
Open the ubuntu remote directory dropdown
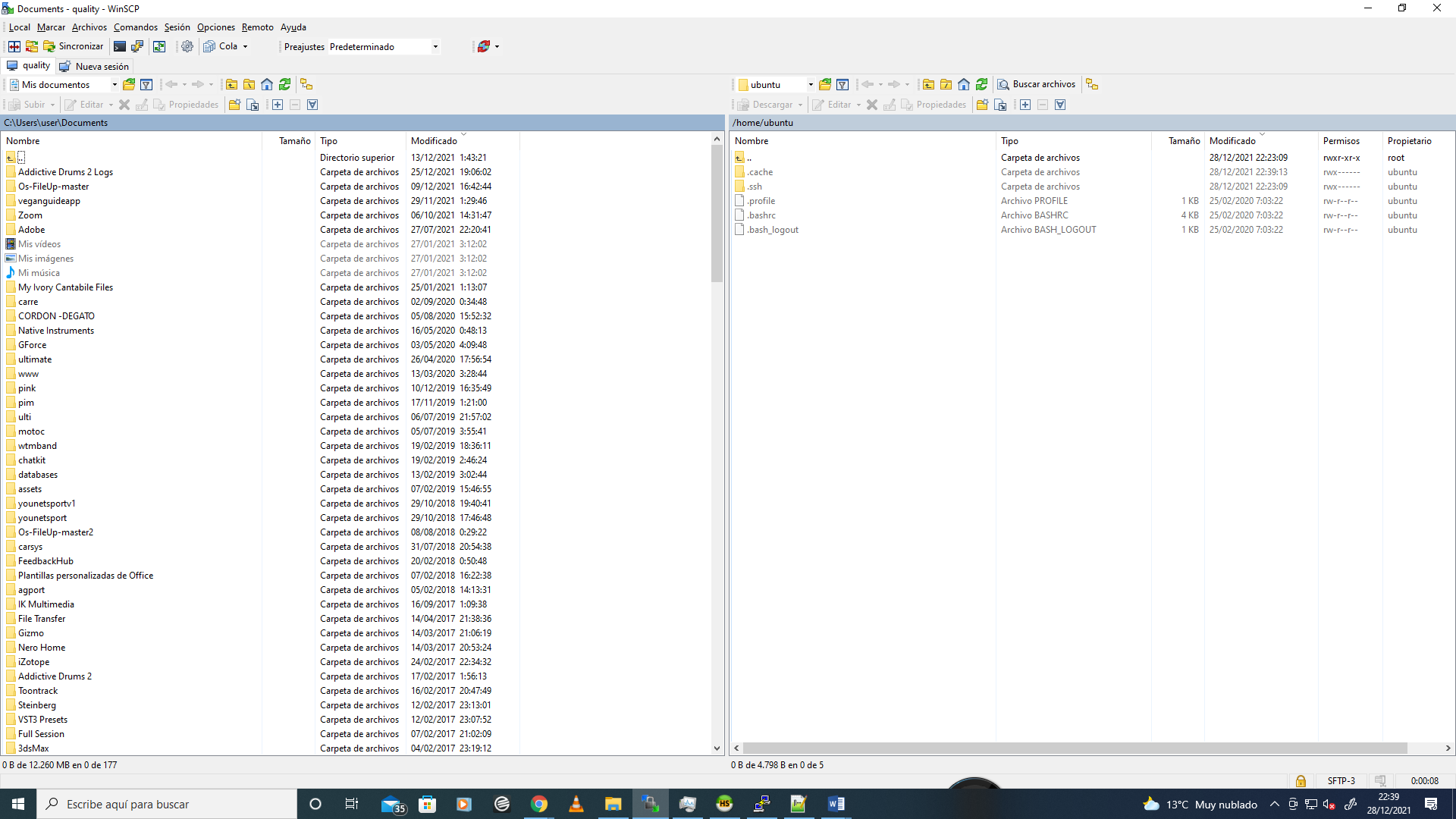810,85
